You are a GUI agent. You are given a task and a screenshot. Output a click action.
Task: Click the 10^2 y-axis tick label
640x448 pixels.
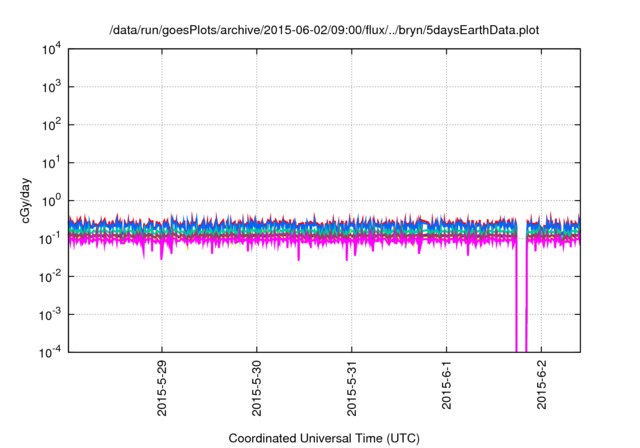pos(51,125)
